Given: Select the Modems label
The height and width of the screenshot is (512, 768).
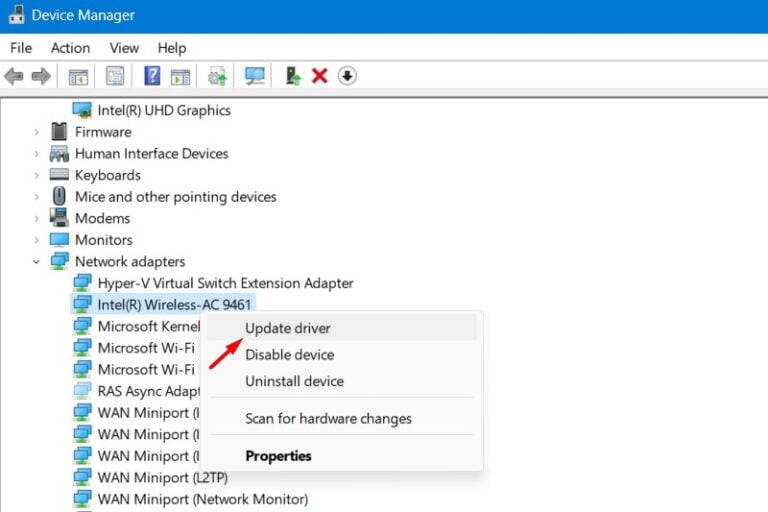Looking at the screenshot, I should click(x=102, y=219).
